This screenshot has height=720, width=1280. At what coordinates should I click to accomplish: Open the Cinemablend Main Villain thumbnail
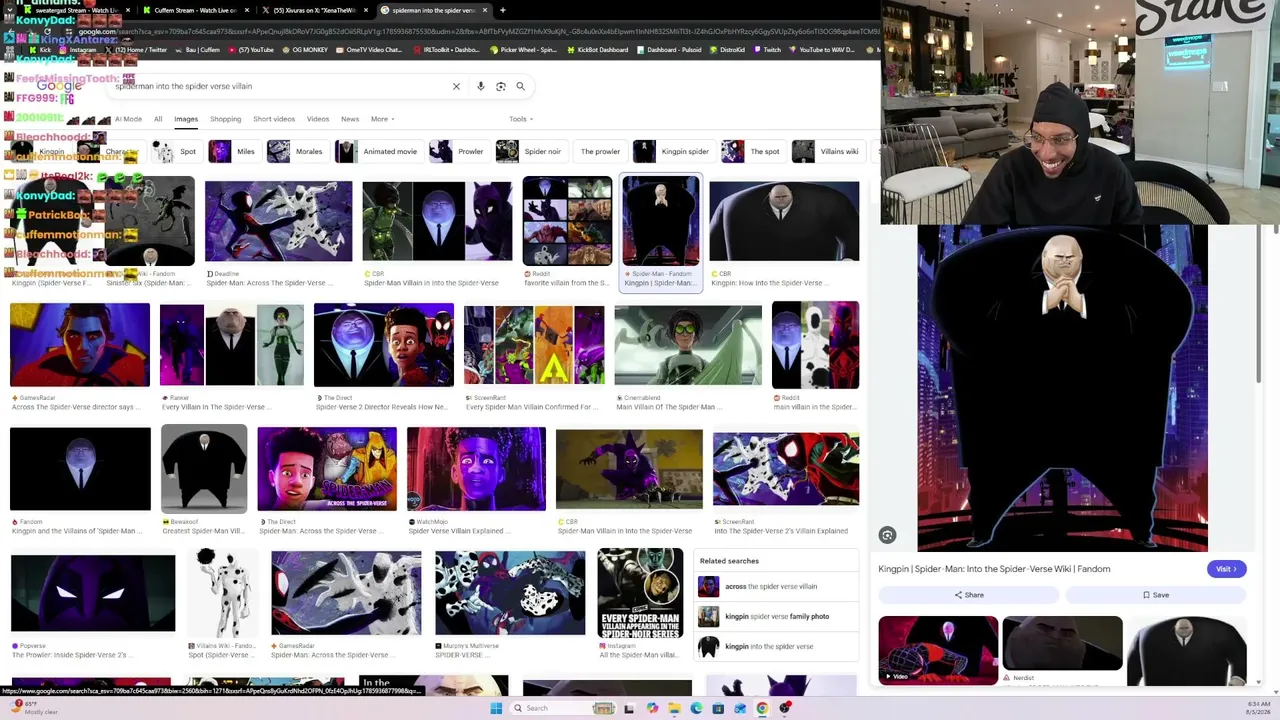(688, 345)
